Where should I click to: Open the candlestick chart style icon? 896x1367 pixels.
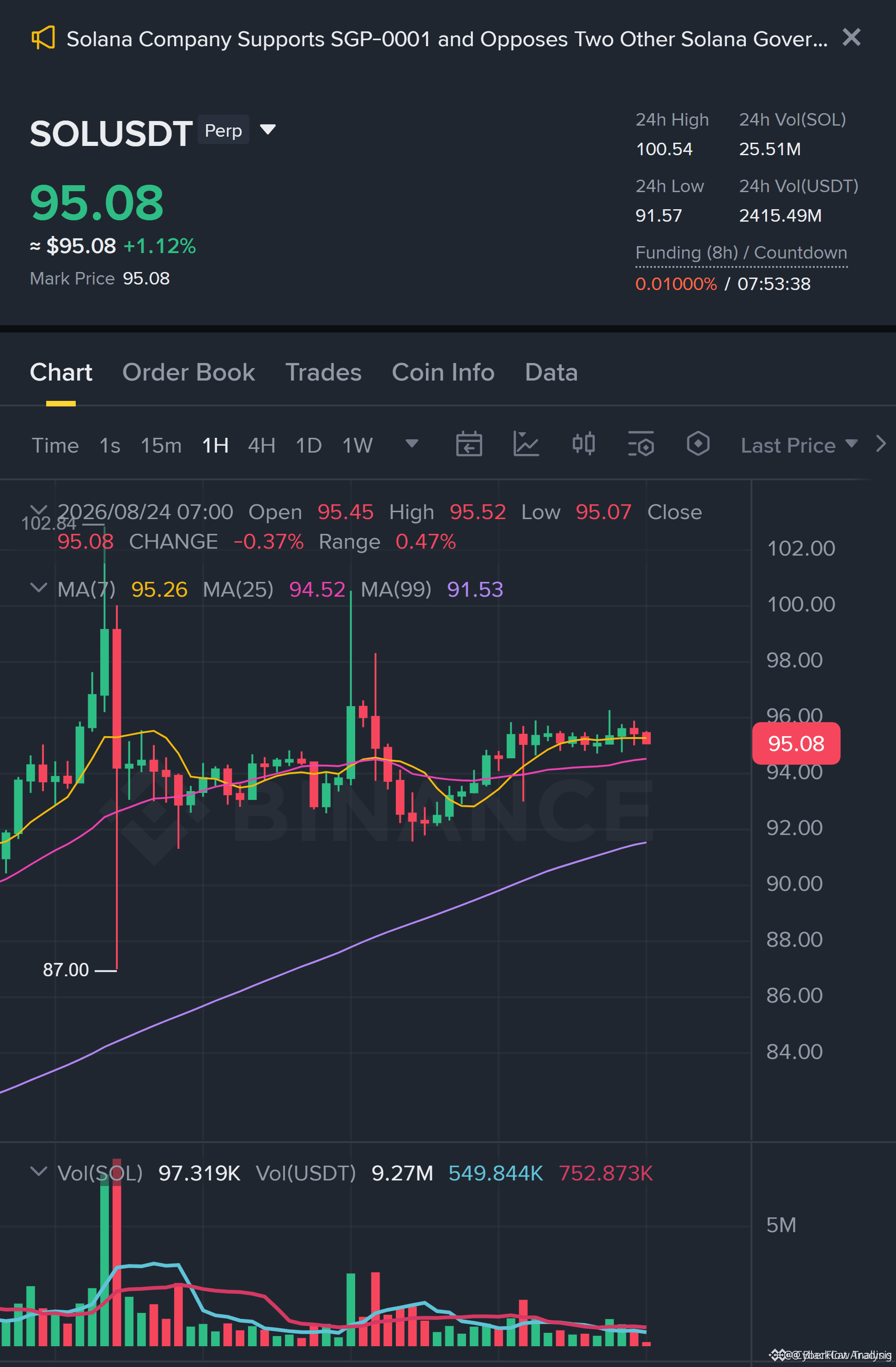[583, 444]
